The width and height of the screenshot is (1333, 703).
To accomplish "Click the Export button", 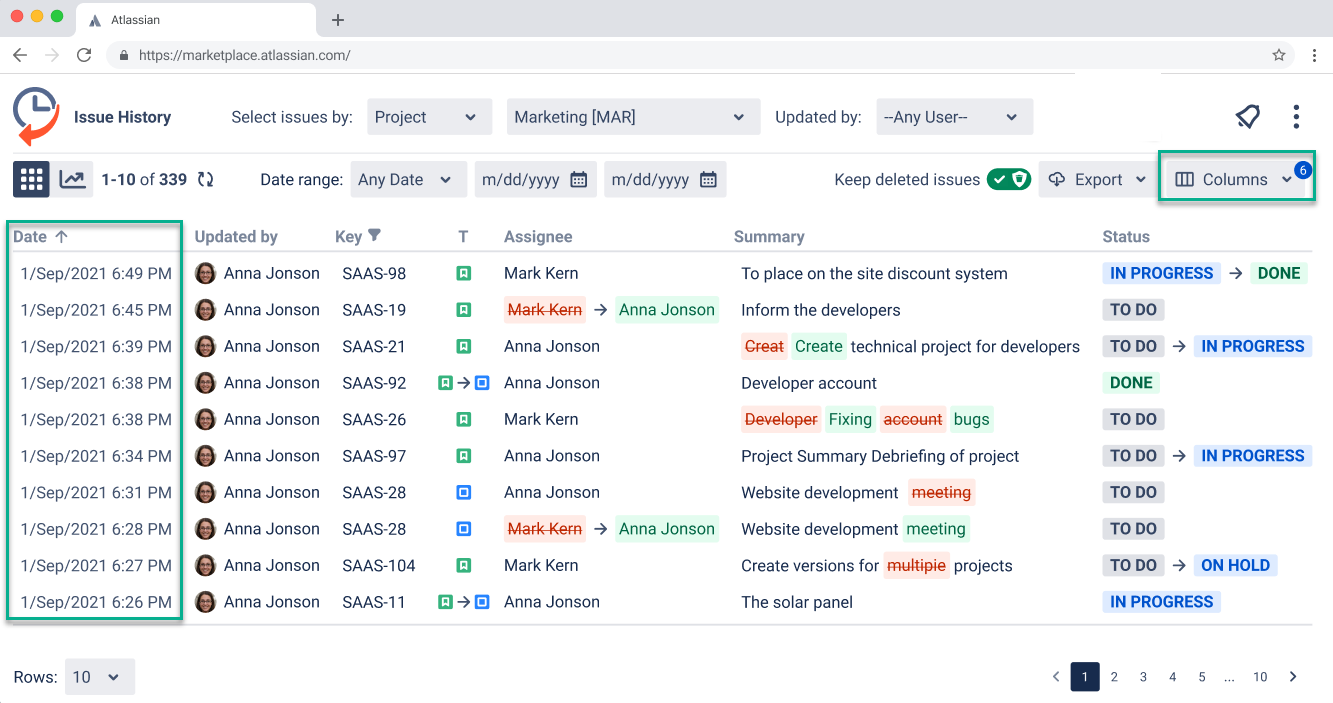I will 1097,180.
